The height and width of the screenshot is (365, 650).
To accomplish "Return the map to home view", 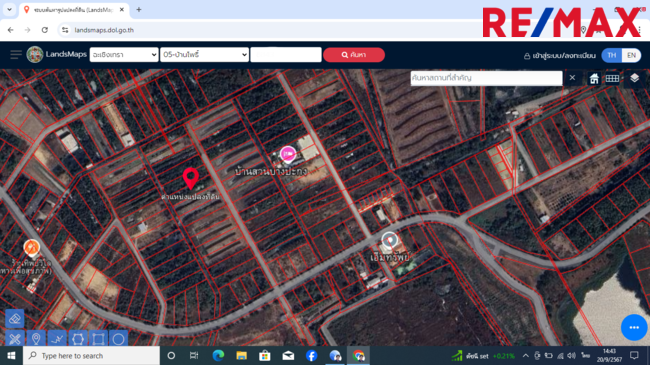I will (x=594, y=78).
